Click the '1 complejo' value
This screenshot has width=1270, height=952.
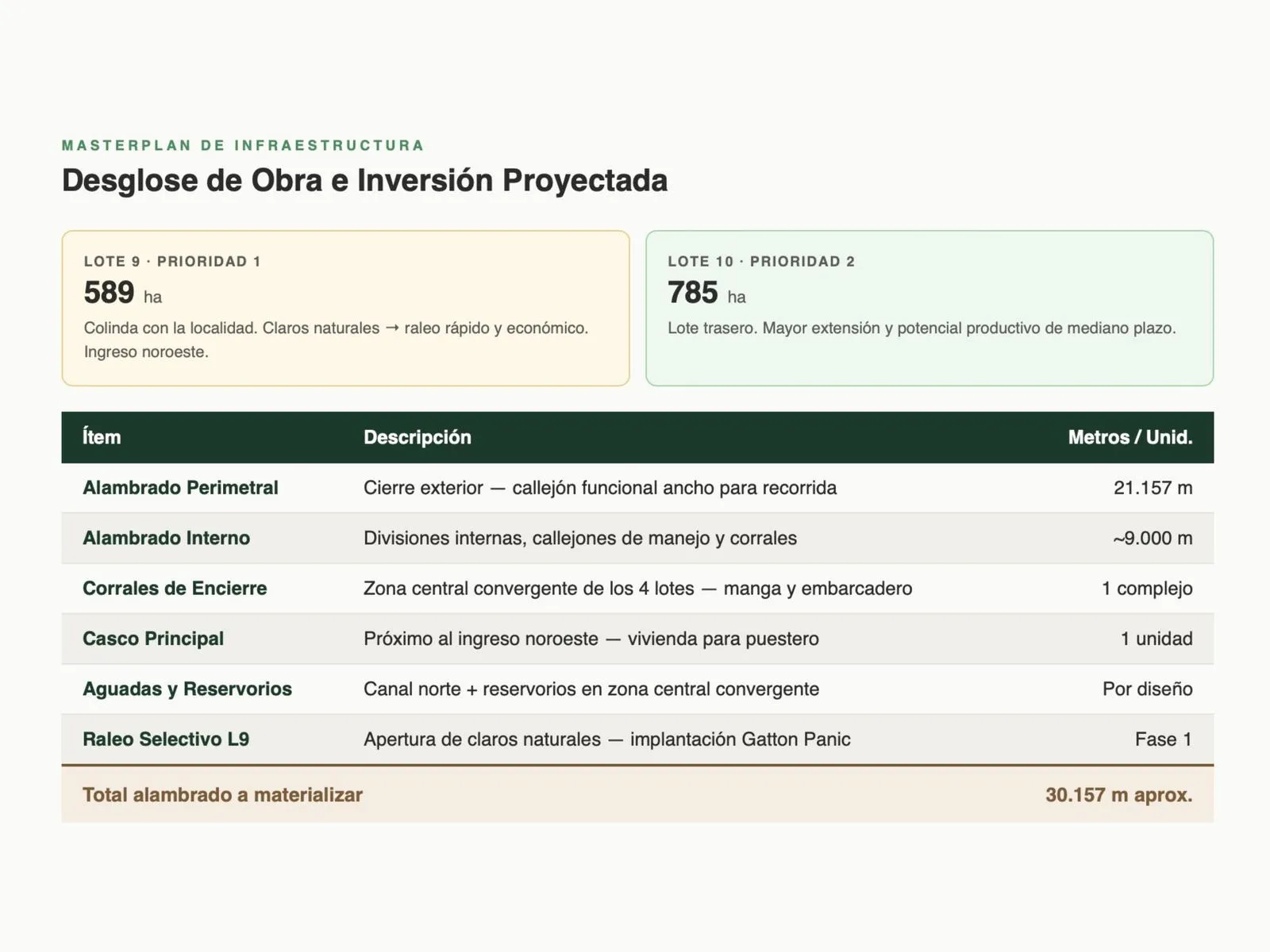[x=1147, y=589]
